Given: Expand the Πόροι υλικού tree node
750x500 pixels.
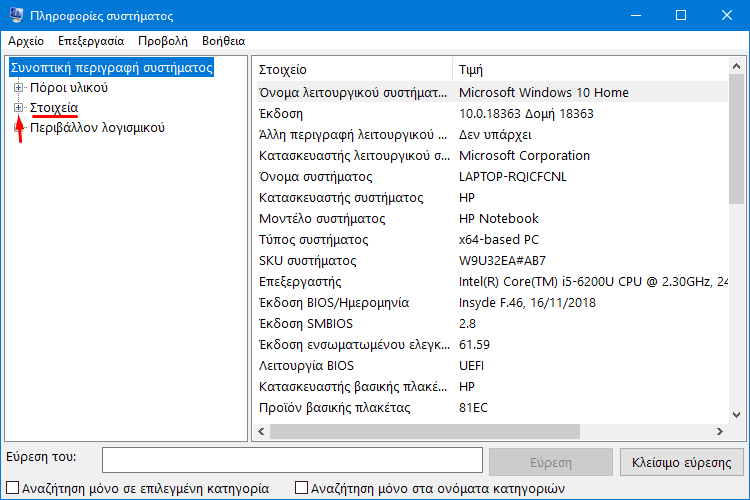Looking at the screenshot, I should tap(18, 88).
